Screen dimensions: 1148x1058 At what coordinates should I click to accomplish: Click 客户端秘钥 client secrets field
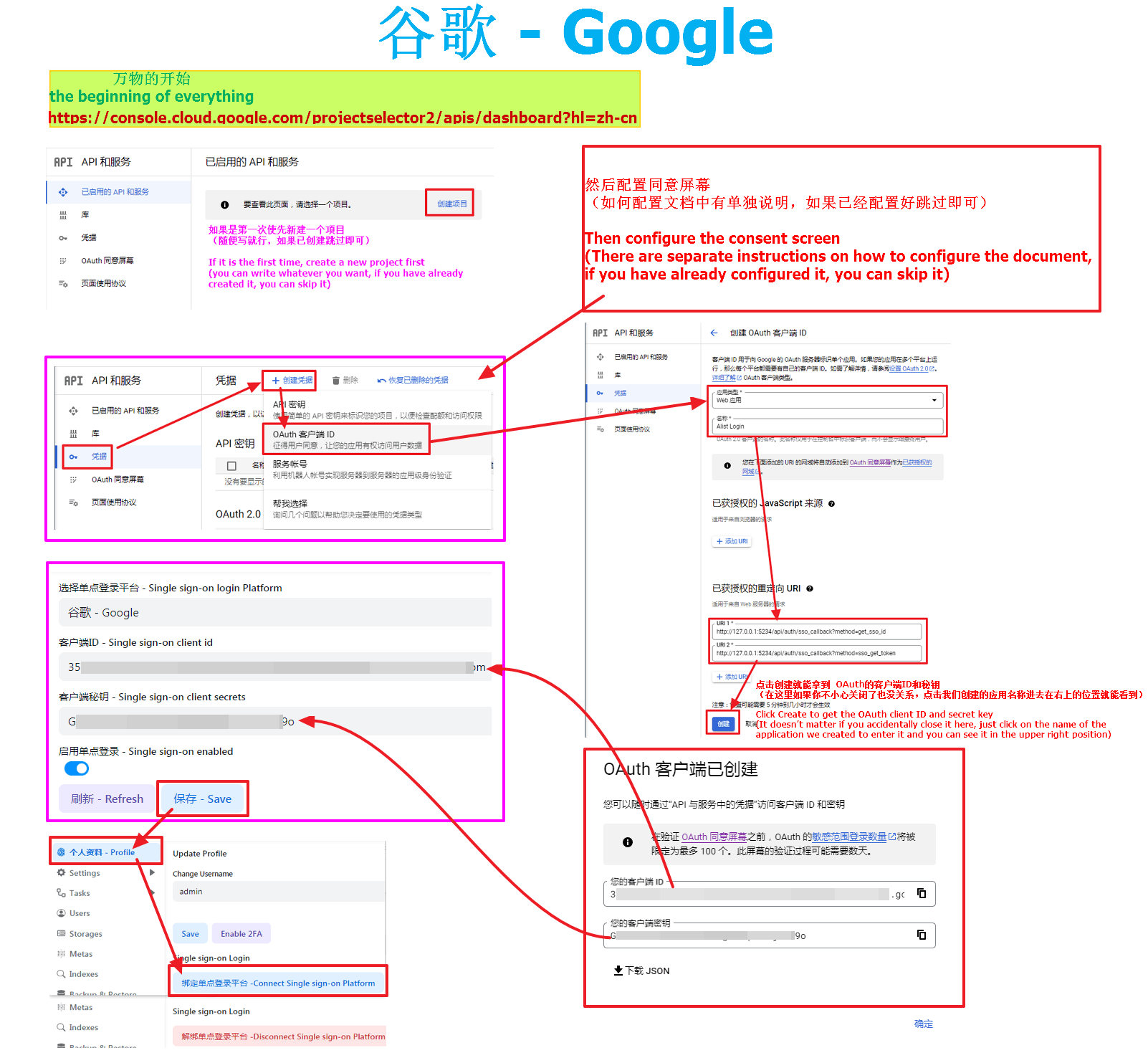pos(275,721)
